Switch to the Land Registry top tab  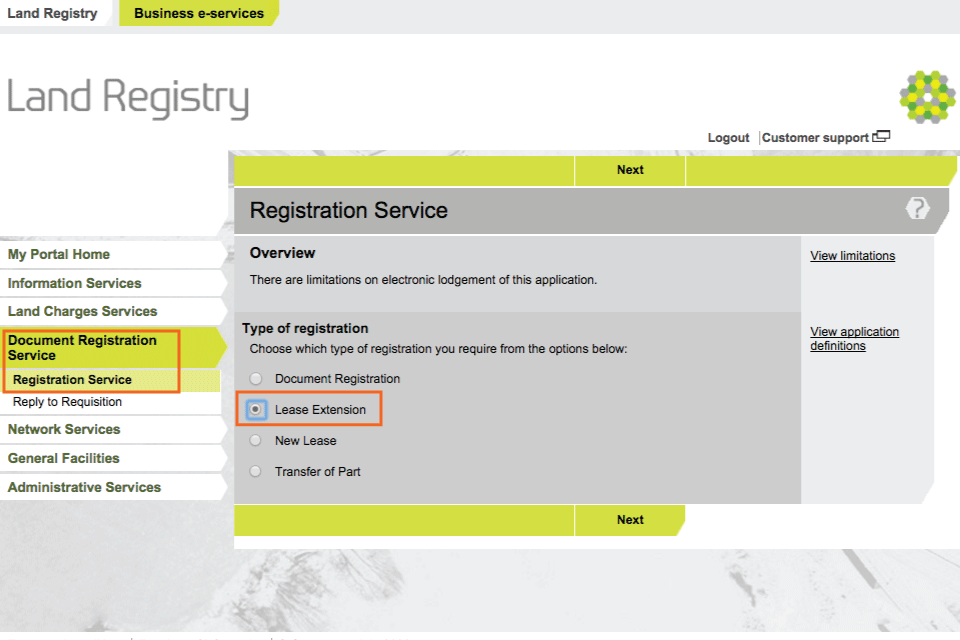click(x=53, y=13)
